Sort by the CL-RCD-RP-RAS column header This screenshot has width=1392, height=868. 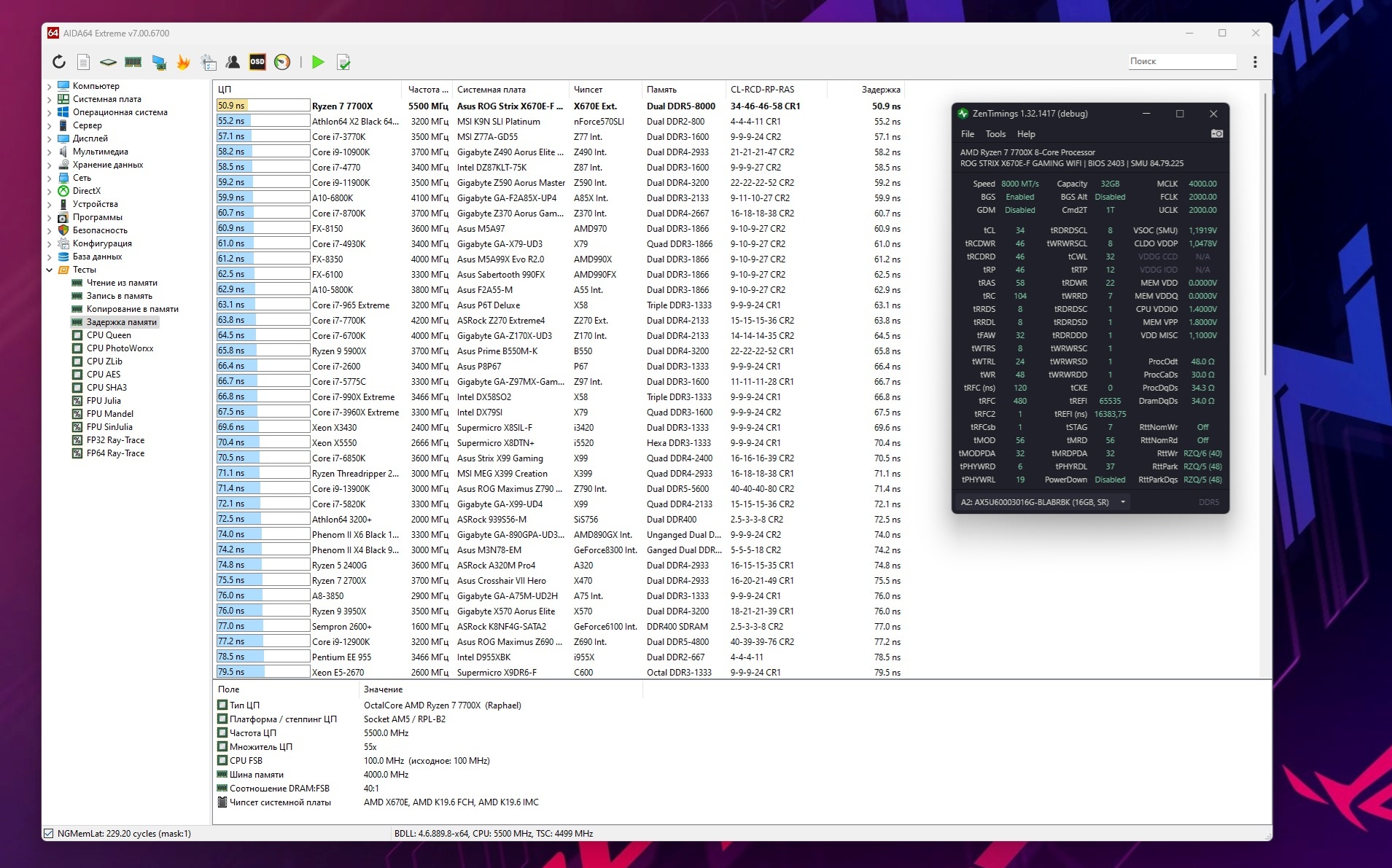coord(777,90)
